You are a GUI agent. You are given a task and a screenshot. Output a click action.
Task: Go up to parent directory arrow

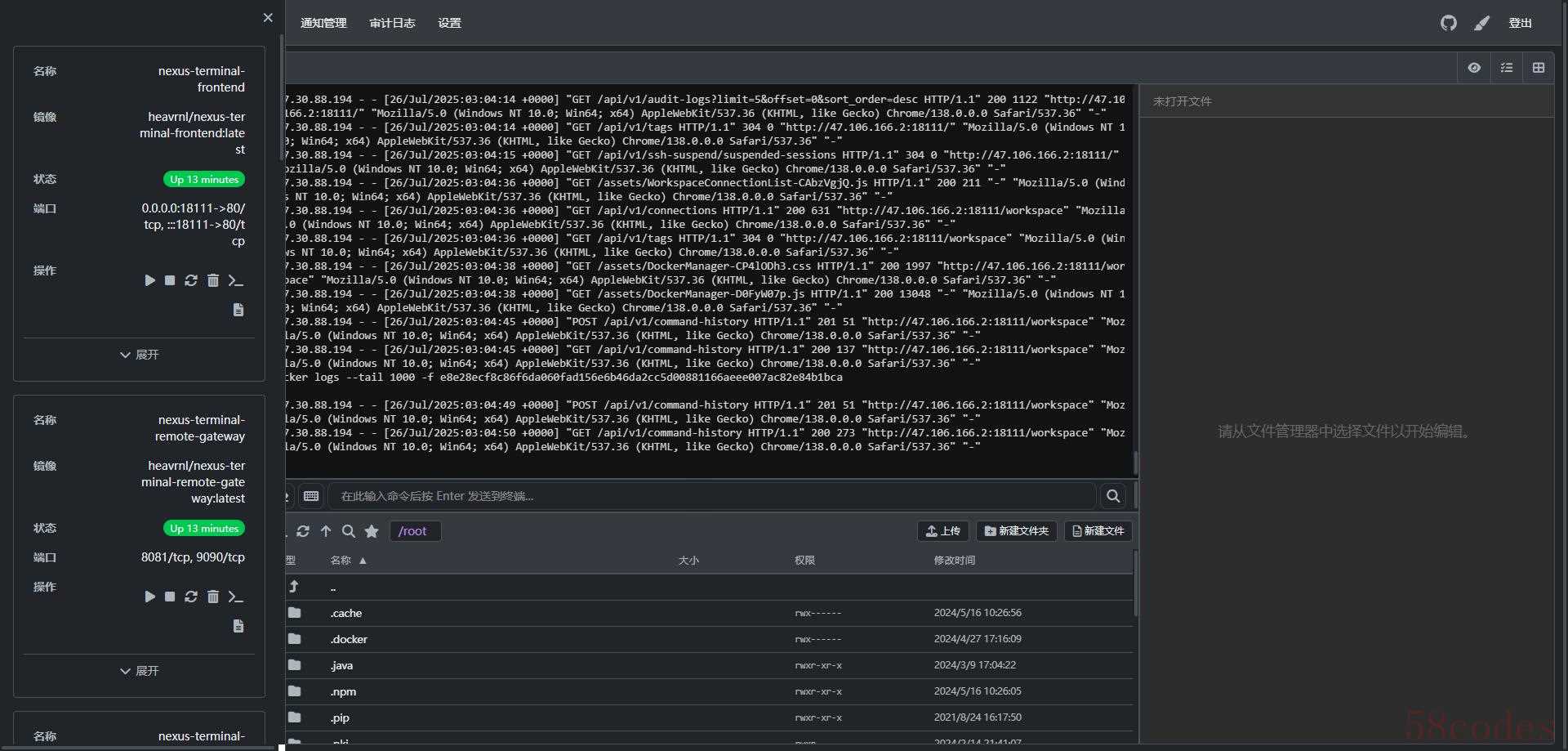click(x=326, y=531)
